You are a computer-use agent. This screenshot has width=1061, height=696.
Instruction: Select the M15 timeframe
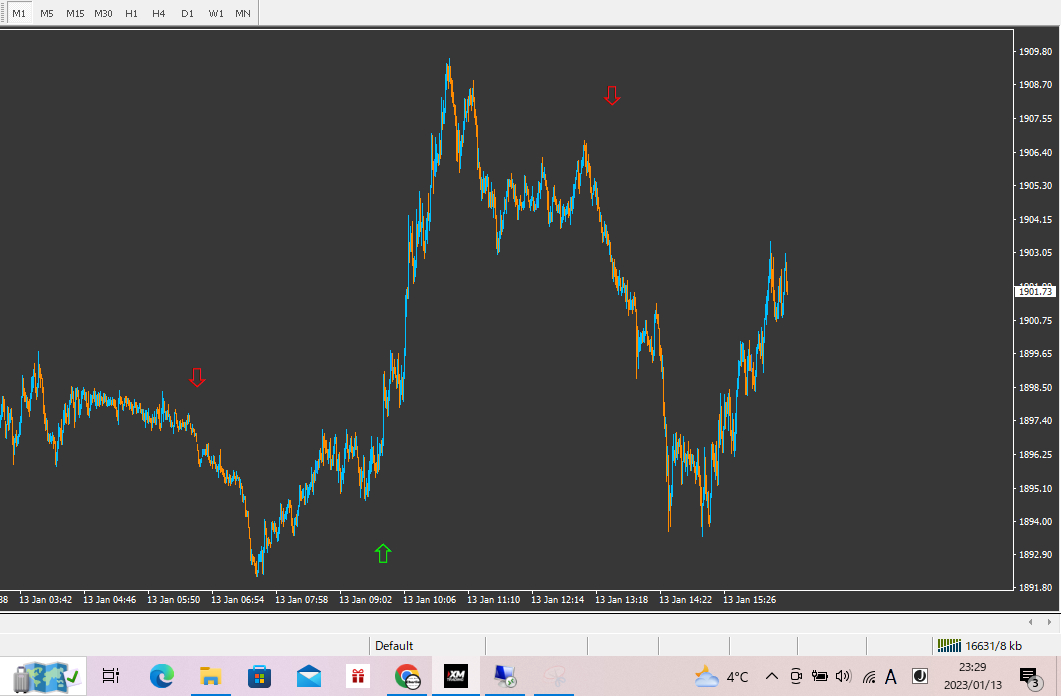[x=74, y=14]
